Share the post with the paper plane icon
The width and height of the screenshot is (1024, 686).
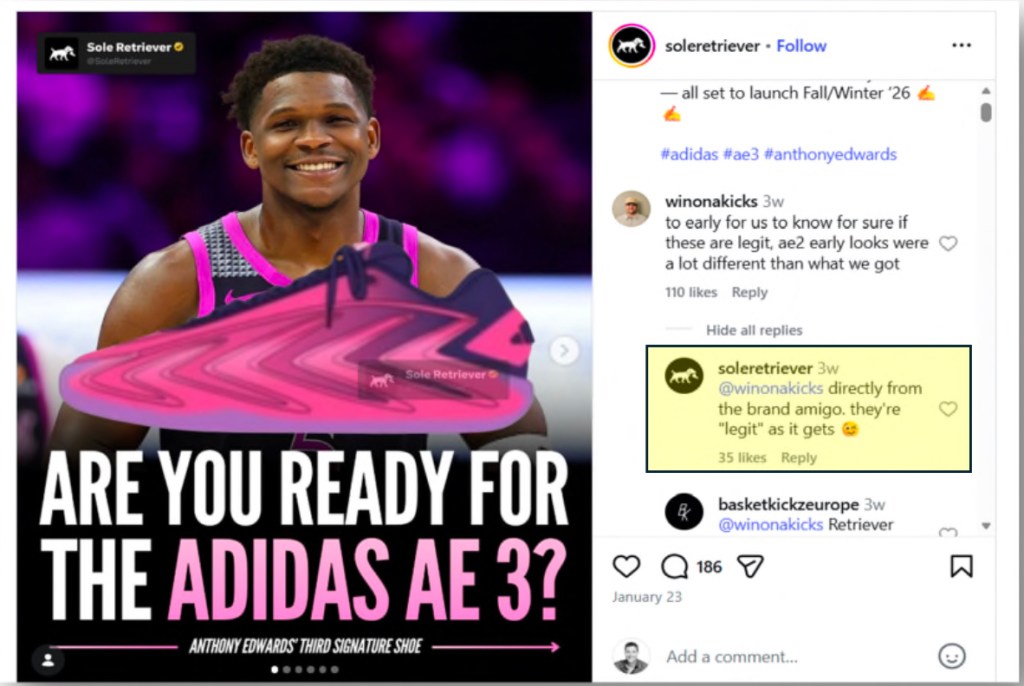tap(750, 566)
